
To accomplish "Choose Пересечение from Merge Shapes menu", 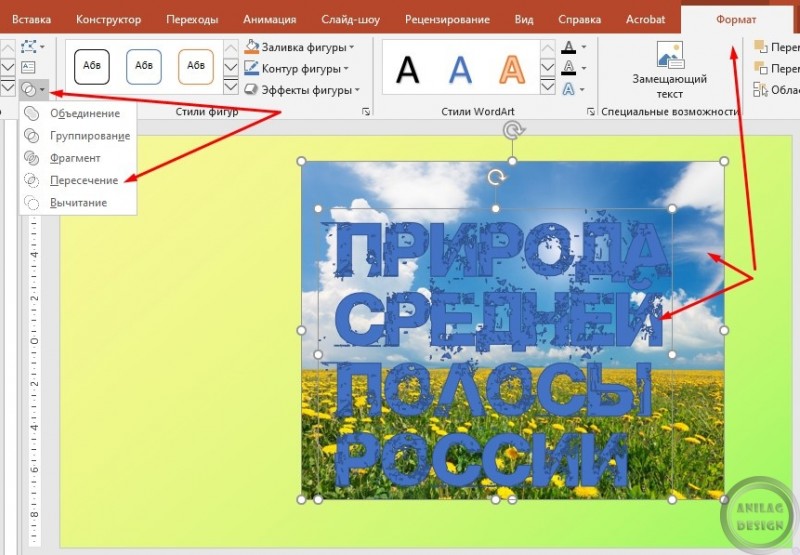I will point(78,180).
